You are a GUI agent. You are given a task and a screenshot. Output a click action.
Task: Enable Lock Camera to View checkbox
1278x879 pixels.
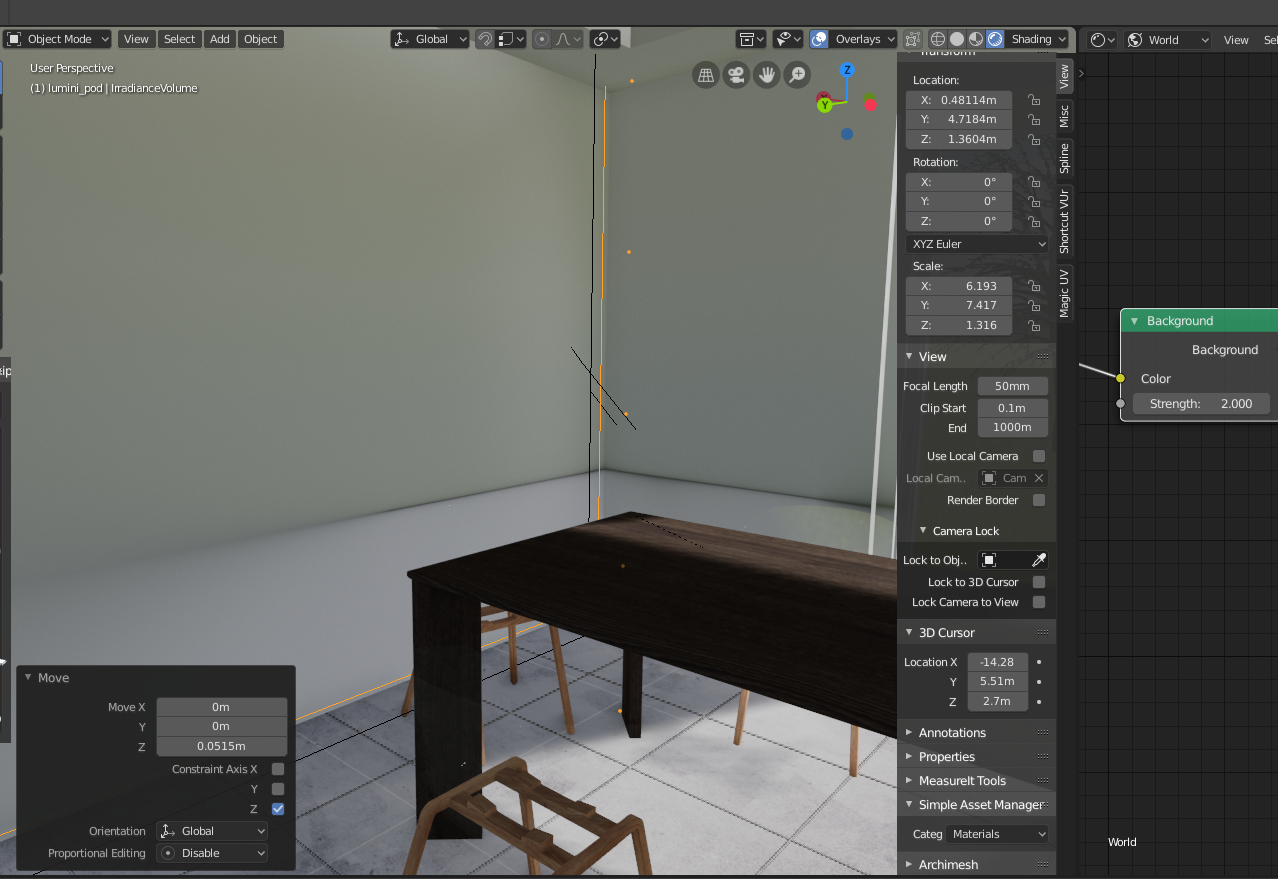coord(1039,602)
